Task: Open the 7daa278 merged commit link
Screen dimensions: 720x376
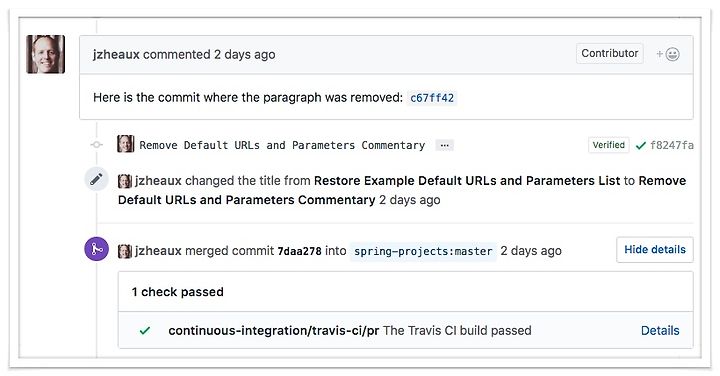Action: pos(299,251)
